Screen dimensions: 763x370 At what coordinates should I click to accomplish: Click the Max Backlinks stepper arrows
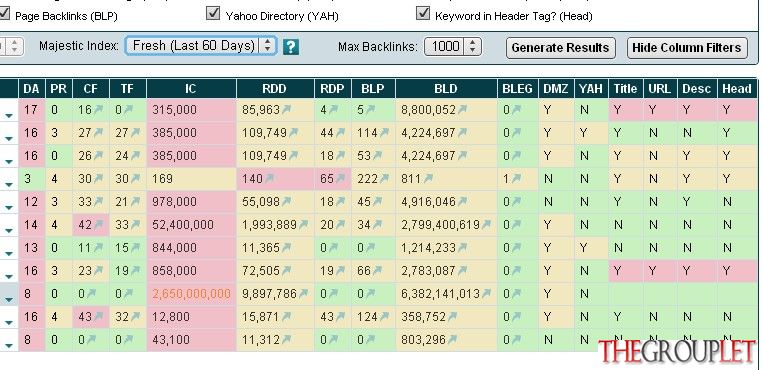tap(472, 47)
